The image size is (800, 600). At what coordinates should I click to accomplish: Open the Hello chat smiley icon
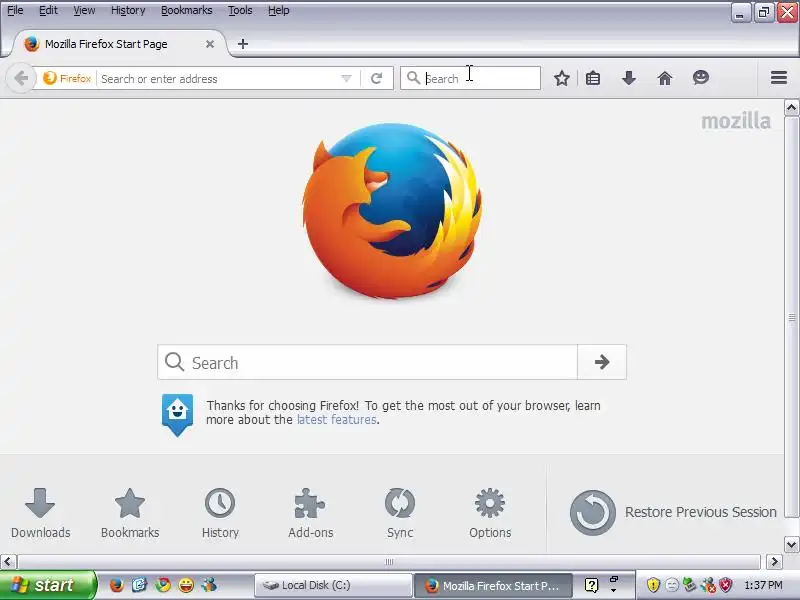(701, 78)
